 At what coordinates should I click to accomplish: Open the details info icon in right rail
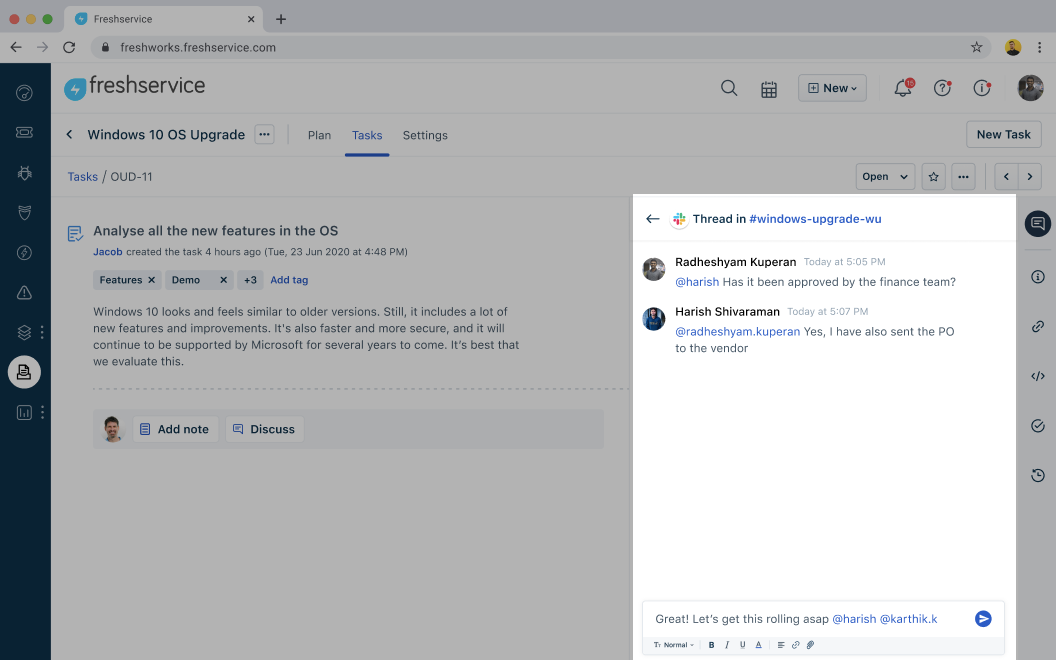pyautogui.click(x=1038, y=277)
